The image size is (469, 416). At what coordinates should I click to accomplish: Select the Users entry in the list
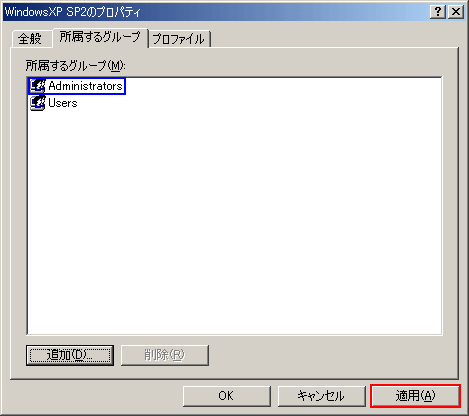(x=54, y=103)
